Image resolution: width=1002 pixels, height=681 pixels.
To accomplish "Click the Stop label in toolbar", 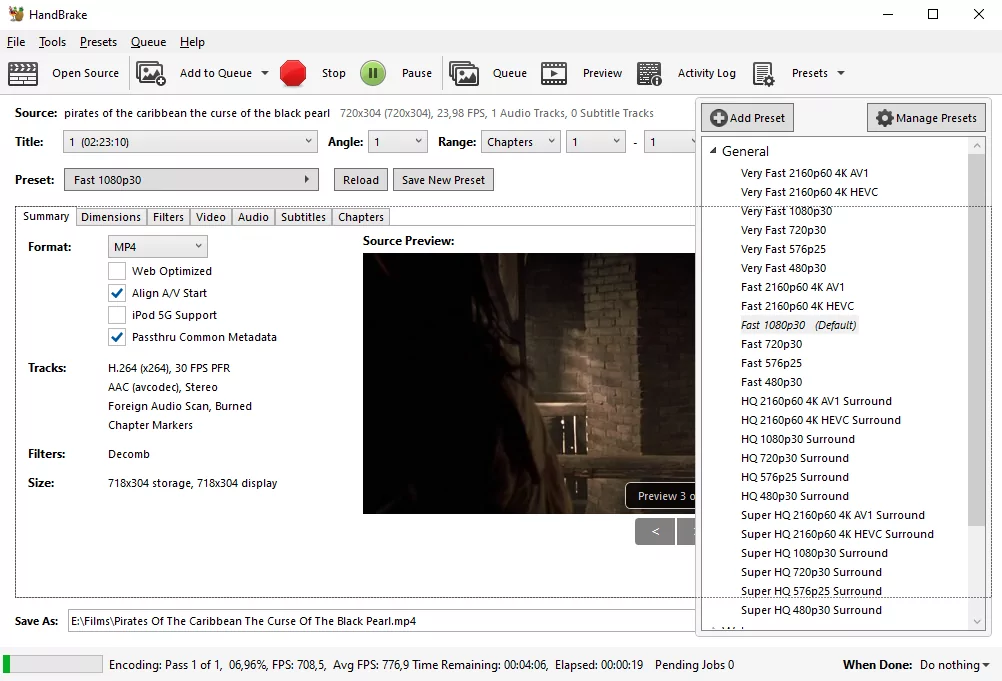I will coord(334,73).
